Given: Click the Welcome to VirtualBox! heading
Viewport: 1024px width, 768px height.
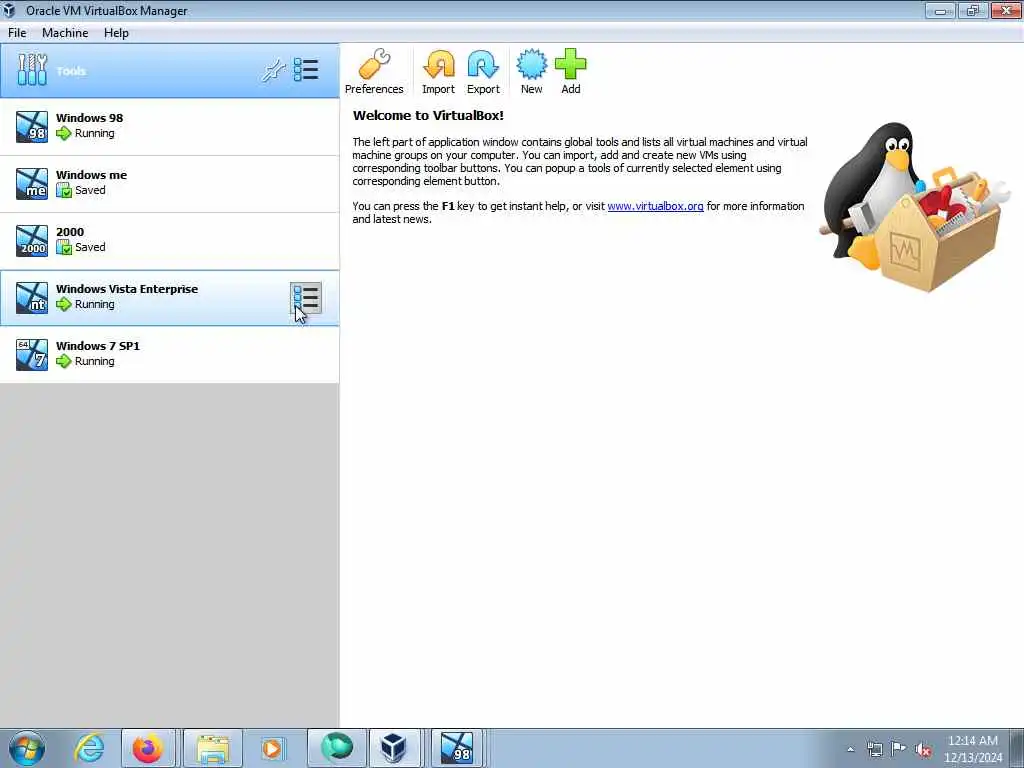Looking at the screenshot, I should [x=428, y=116].
